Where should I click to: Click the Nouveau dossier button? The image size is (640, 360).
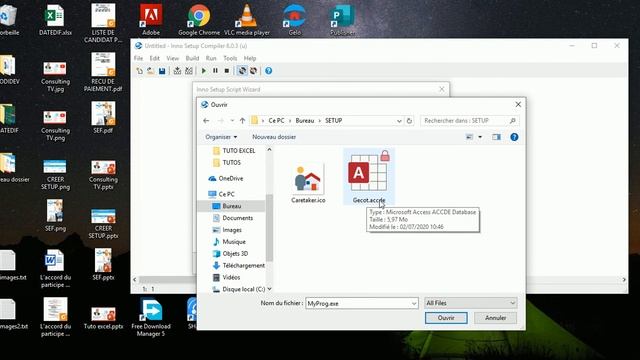click(x=274, y=137)
